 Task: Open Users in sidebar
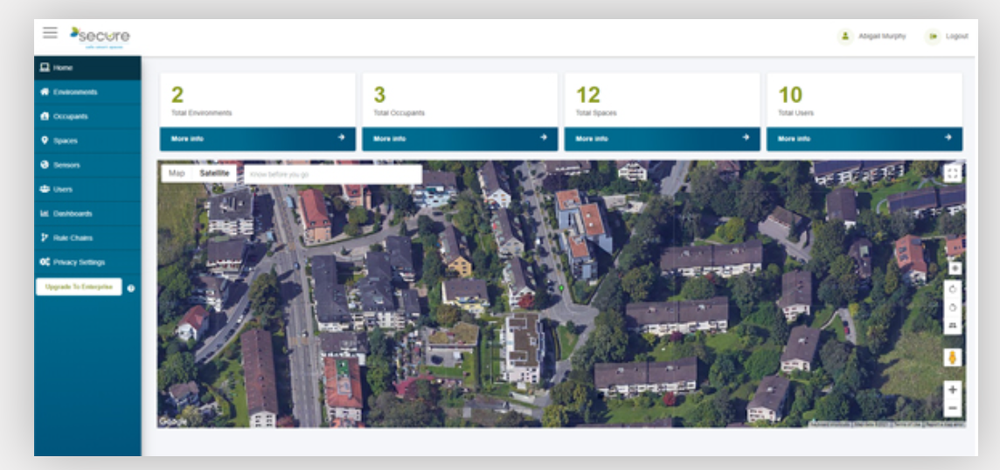click(x=87, y=189)
